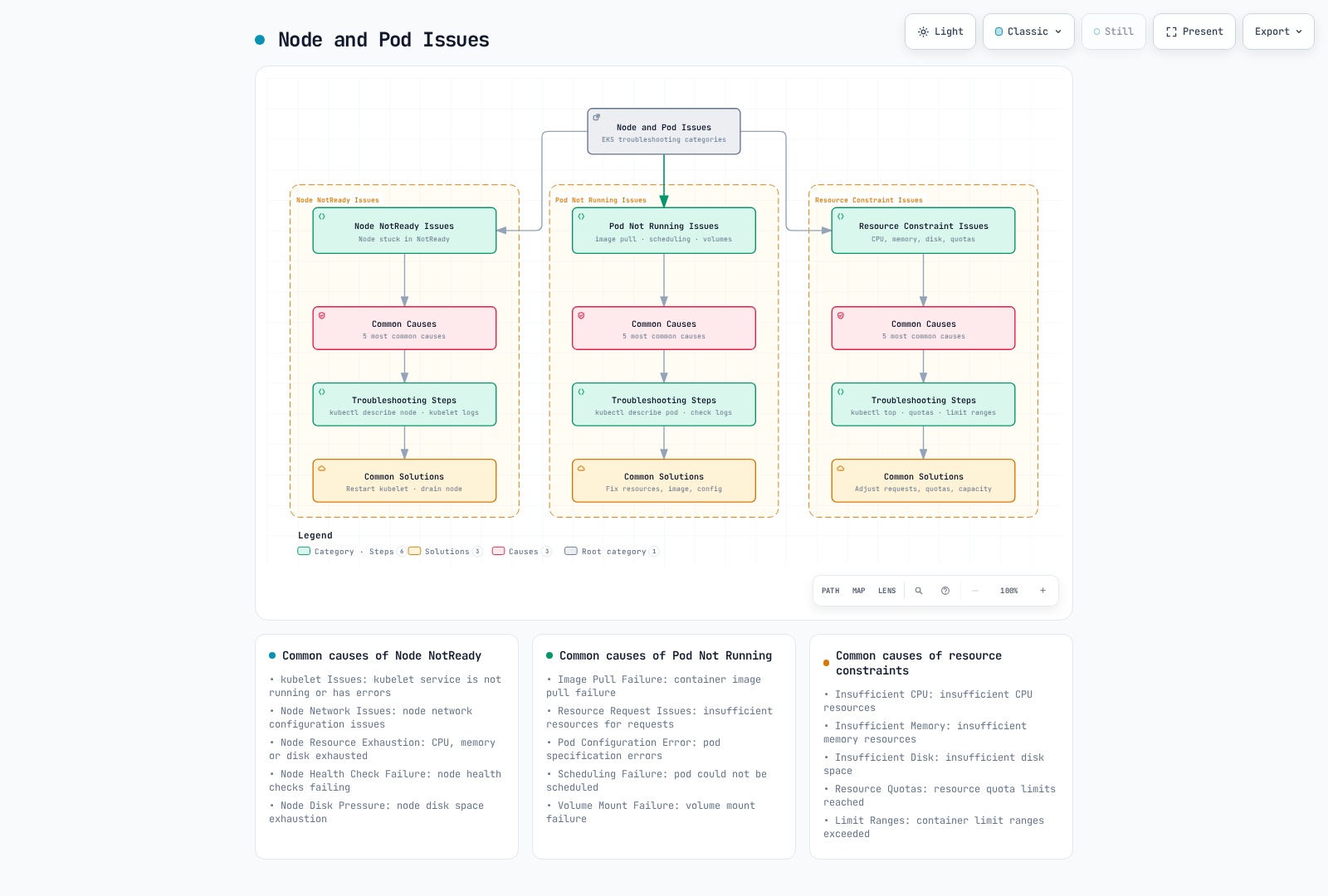
Task: Select the Resource Constraint Issues node title
Action: coord(924,226)
